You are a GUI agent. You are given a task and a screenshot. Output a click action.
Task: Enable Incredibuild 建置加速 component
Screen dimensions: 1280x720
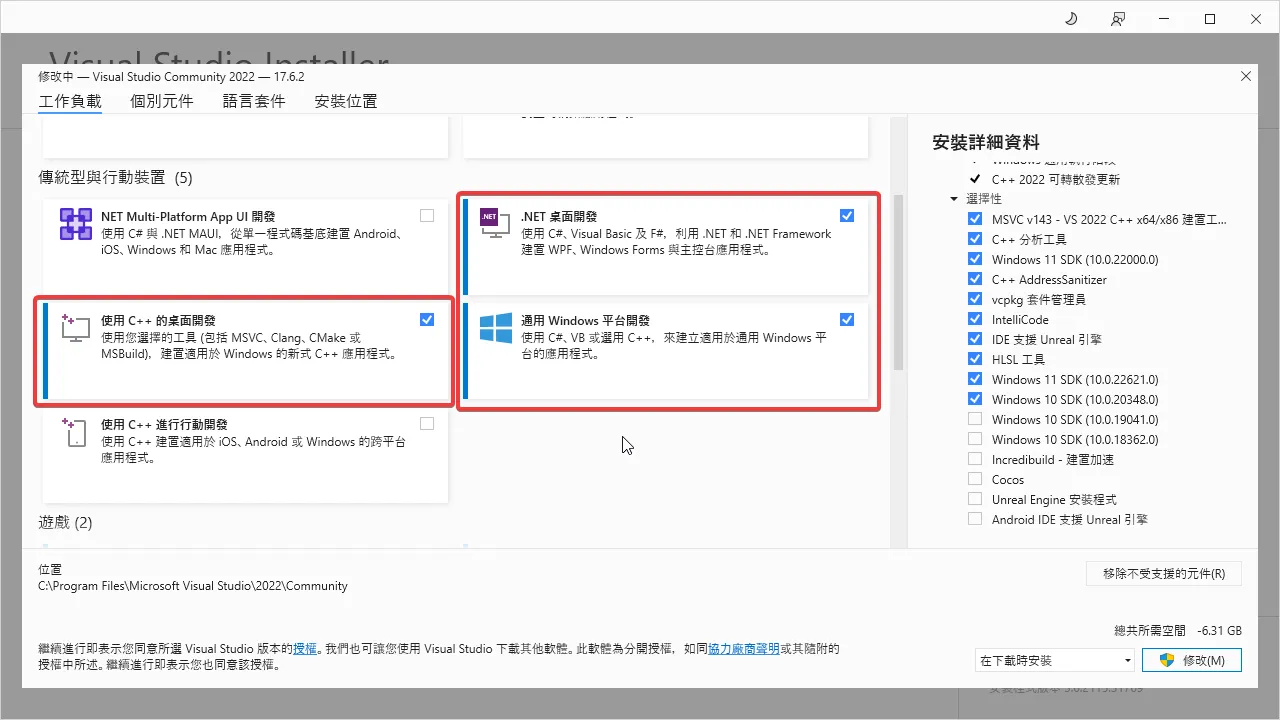click(x=975, y=459)
